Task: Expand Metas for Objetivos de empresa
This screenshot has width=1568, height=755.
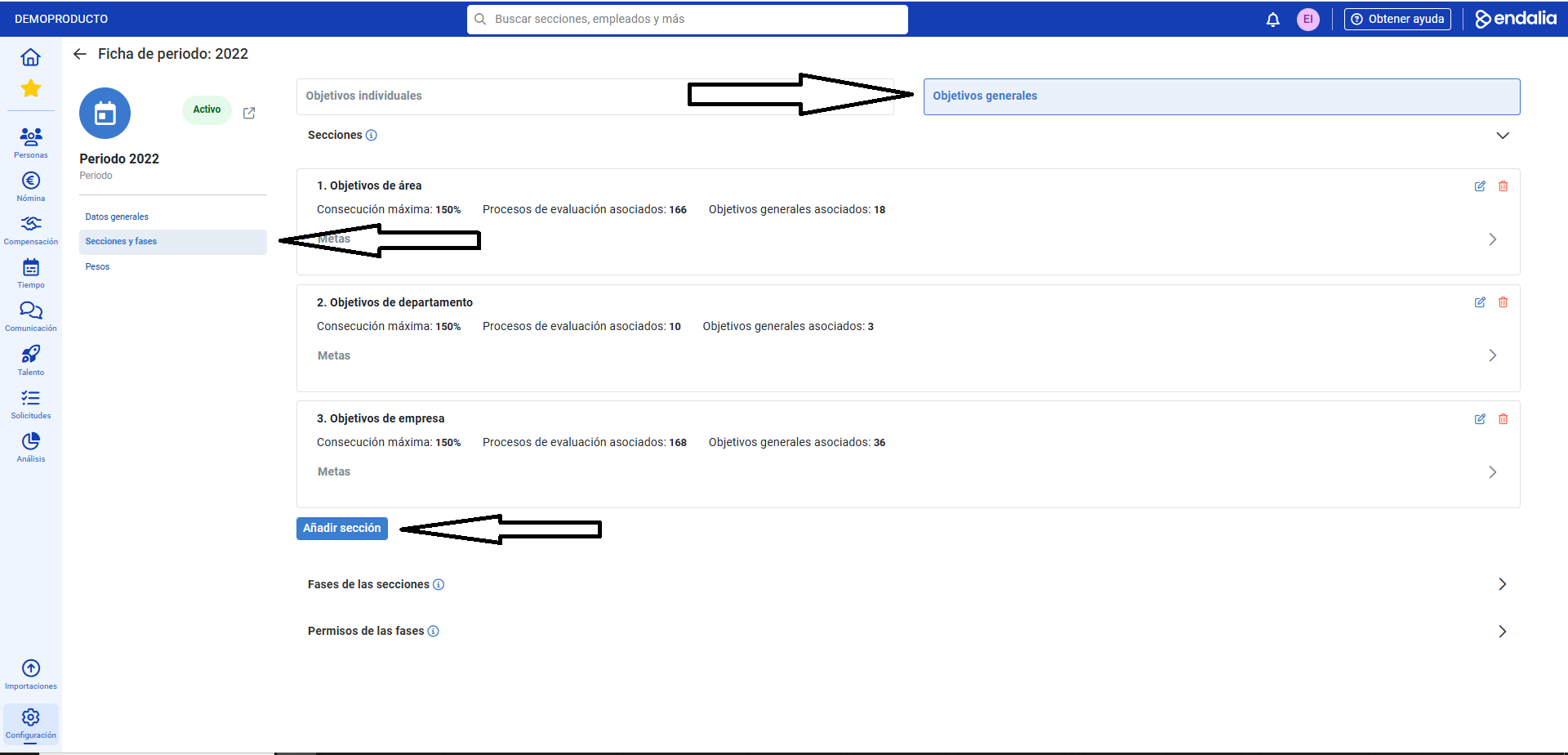Action: [x=1492, y=472]
